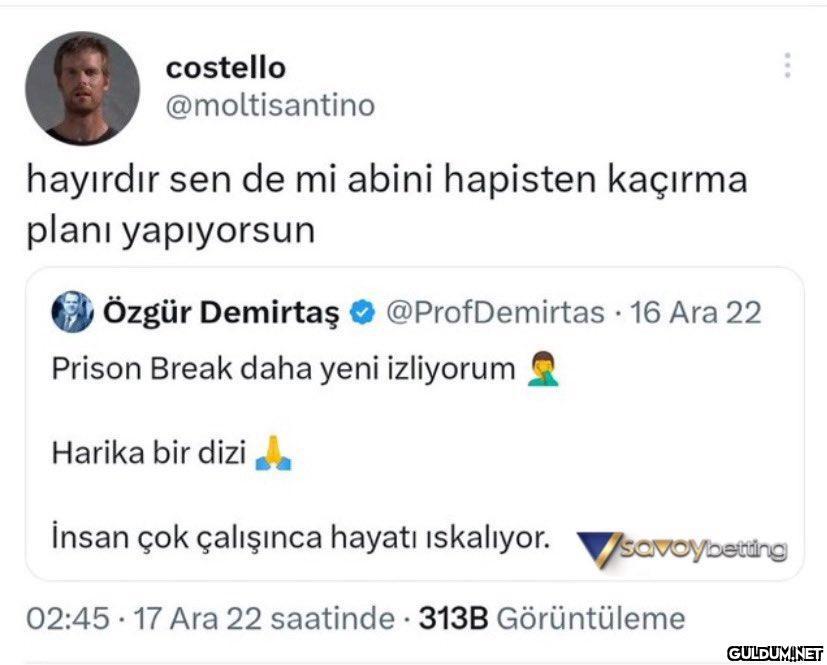This screenshot has width=827, height=665.
Task: Open the three-dot more options menu
Action: tap(788, 66)
